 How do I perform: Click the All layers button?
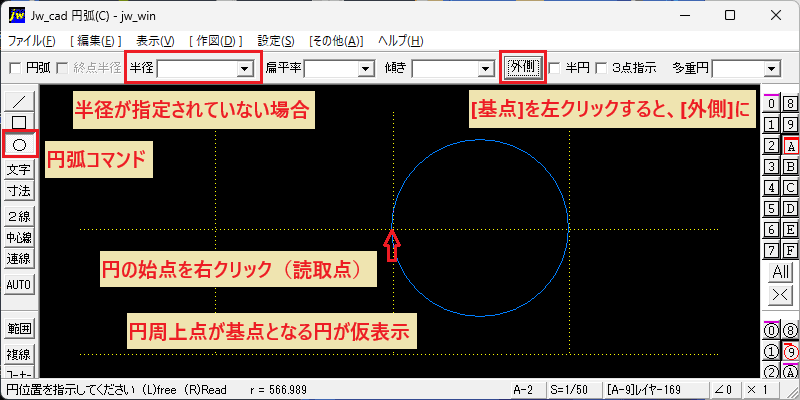coord(781,272)
